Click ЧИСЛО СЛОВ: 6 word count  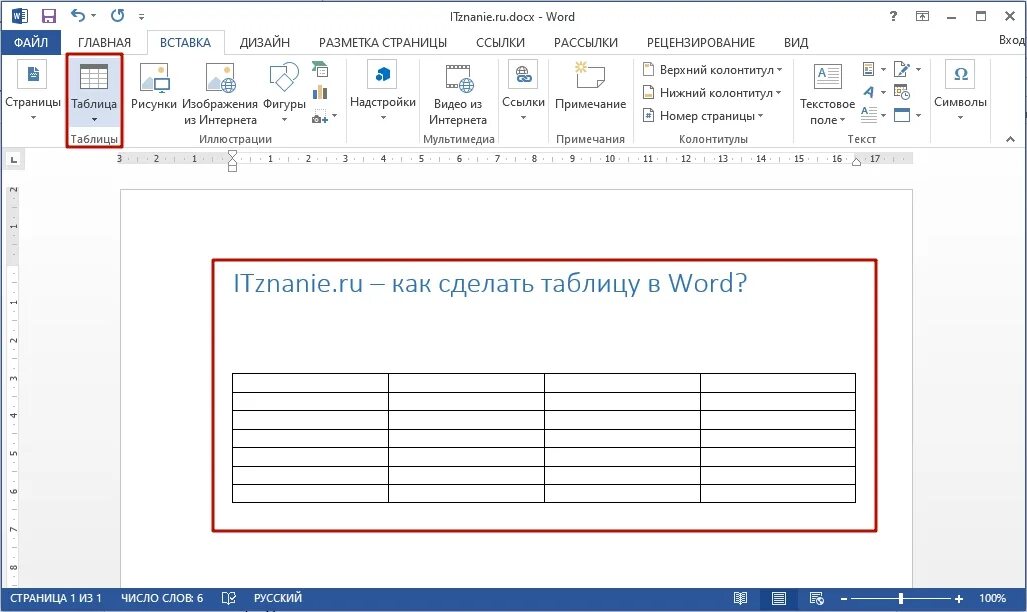[162, 598]
